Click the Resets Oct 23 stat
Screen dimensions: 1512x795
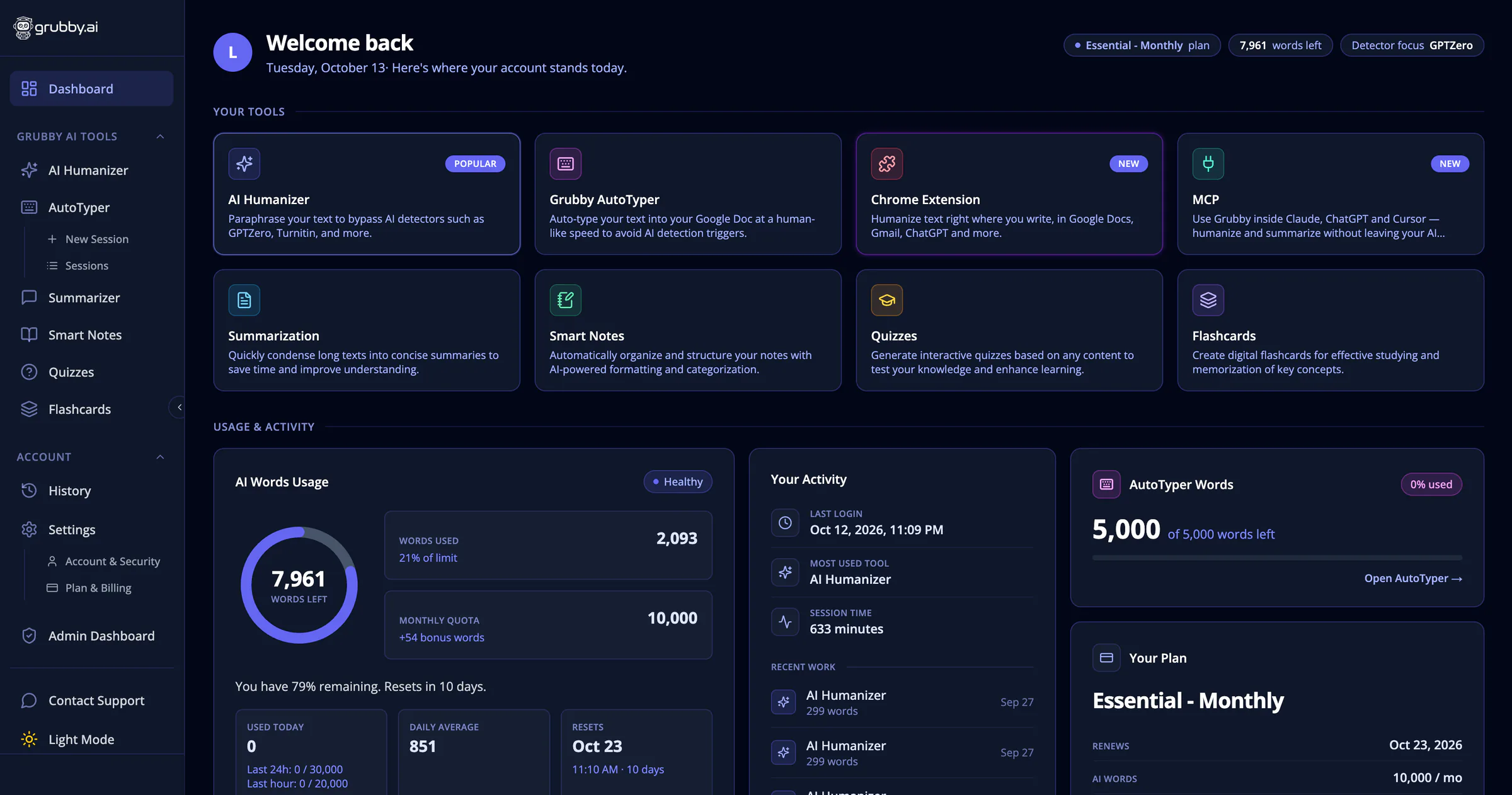[636, 752]
